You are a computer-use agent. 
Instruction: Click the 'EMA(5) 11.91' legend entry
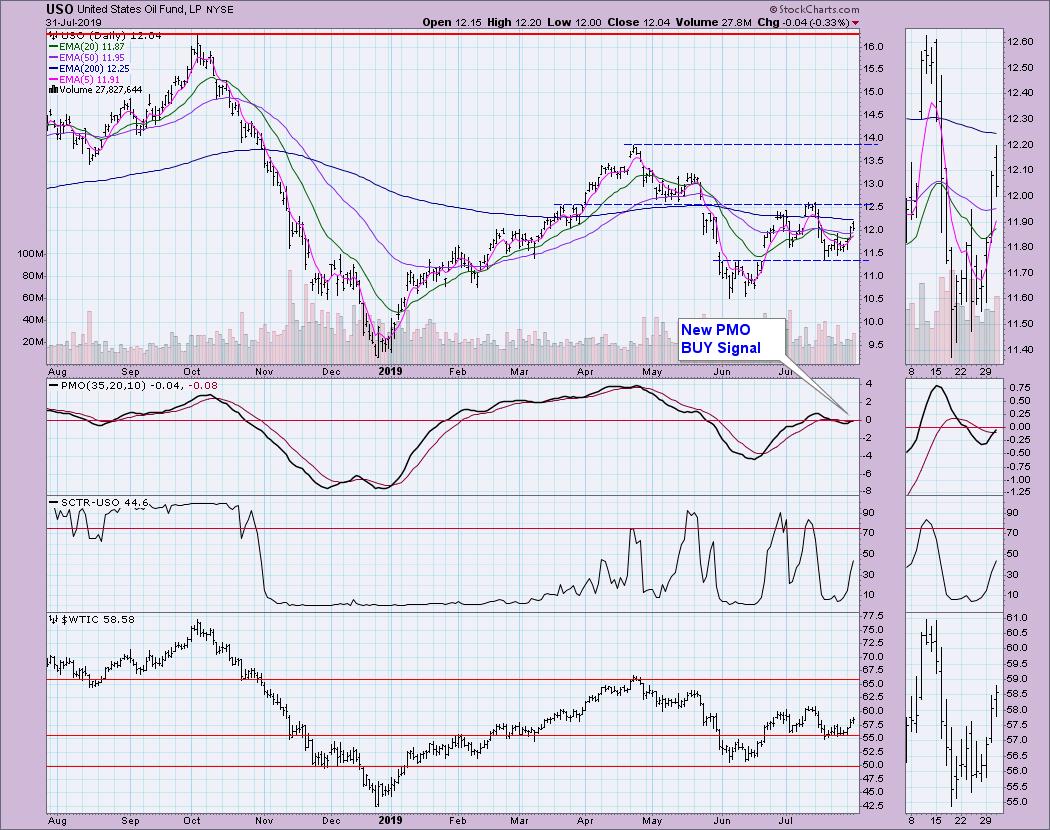(90, 79)
